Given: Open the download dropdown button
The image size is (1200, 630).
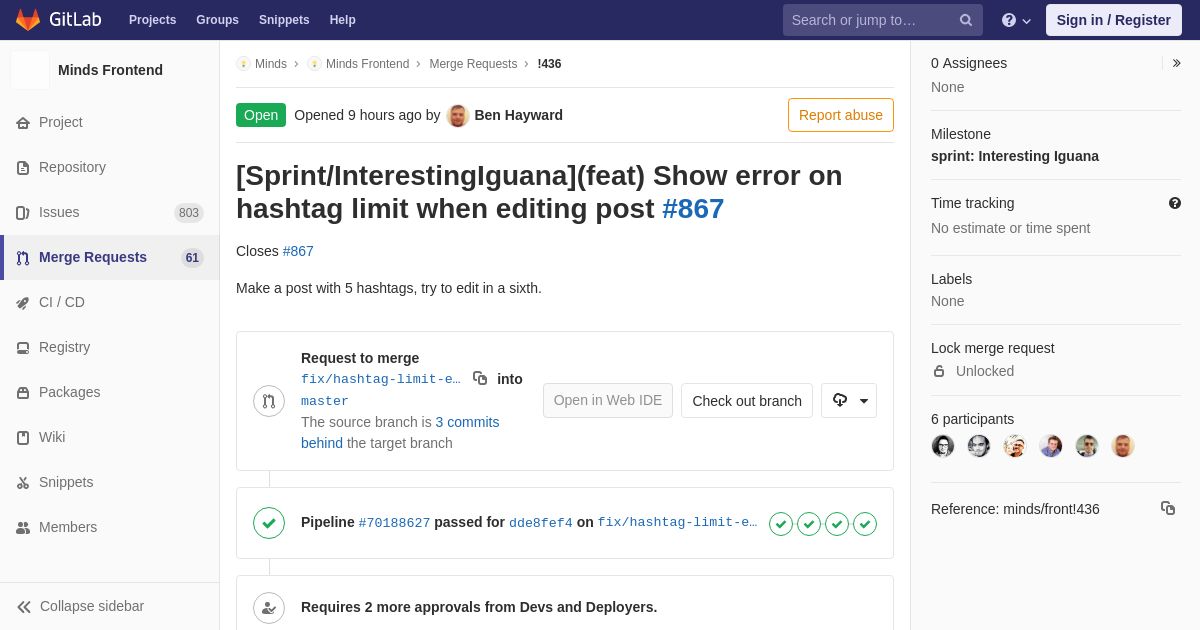Looking at the screenshot, I should [x=849, y=400].
